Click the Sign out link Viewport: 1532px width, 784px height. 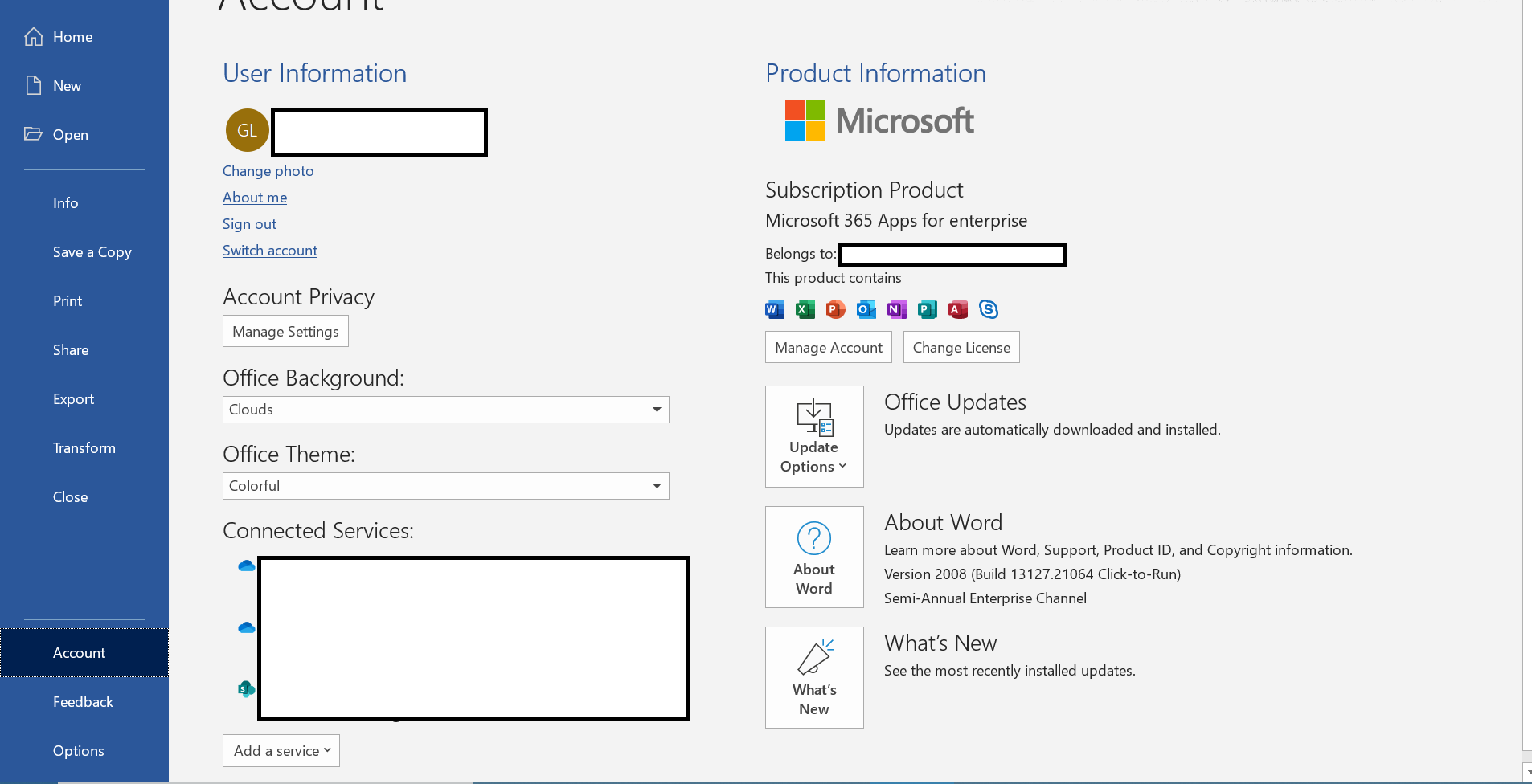pyautogui.click(x=249, y=224)
